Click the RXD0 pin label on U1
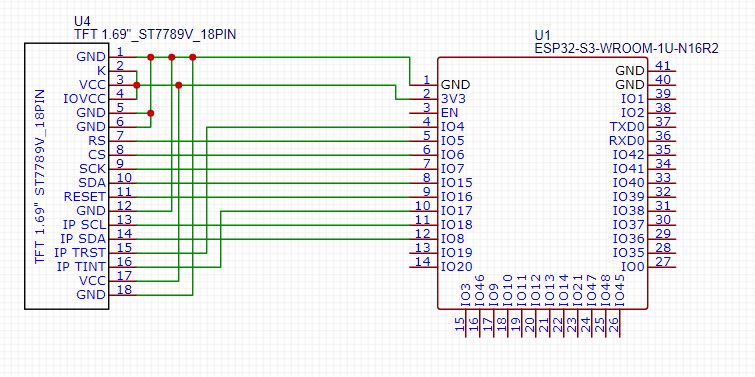755x377 pixels. [626, 141]
